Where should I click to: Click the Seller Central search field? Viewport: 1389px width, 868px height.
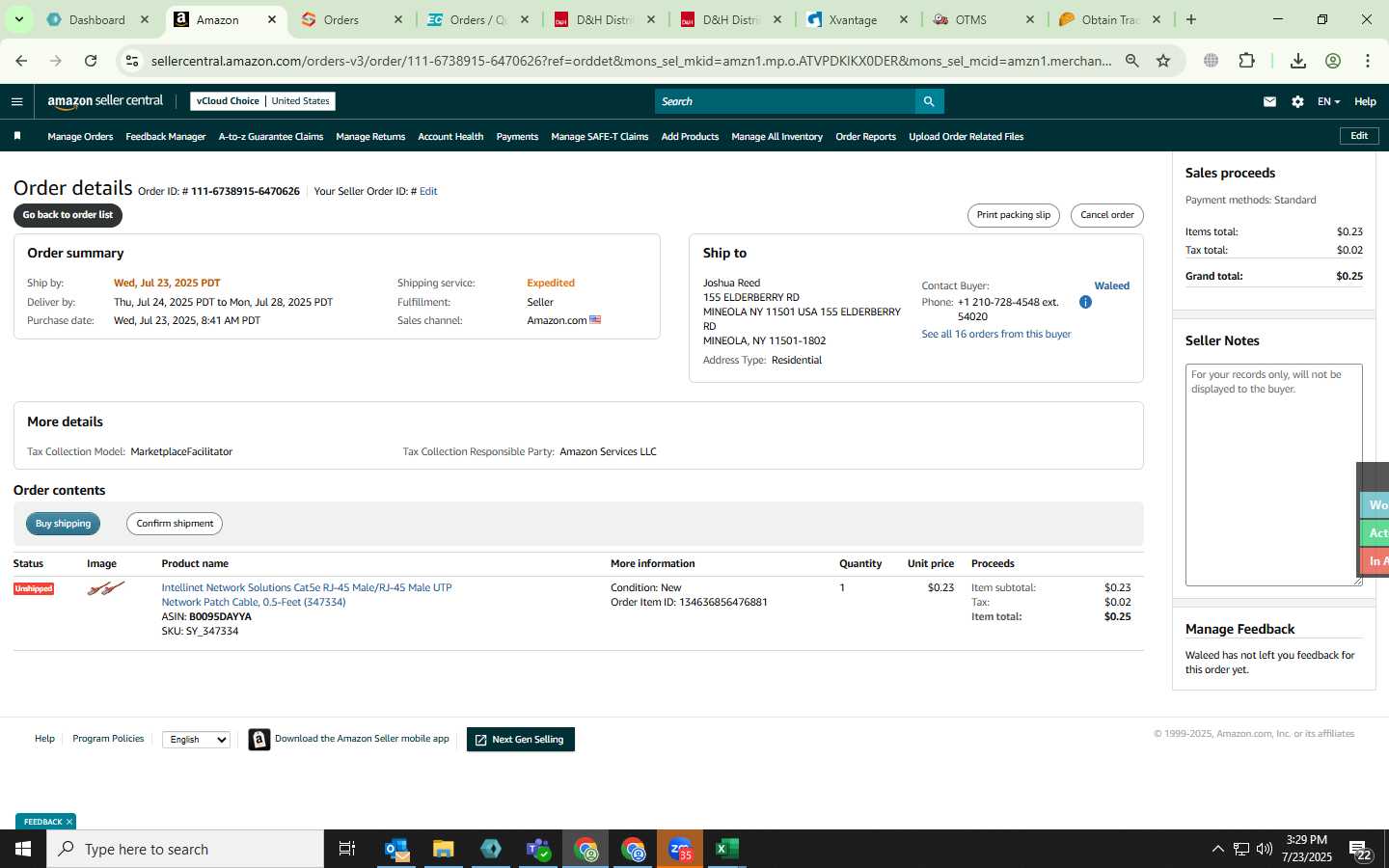click(785, 101)
